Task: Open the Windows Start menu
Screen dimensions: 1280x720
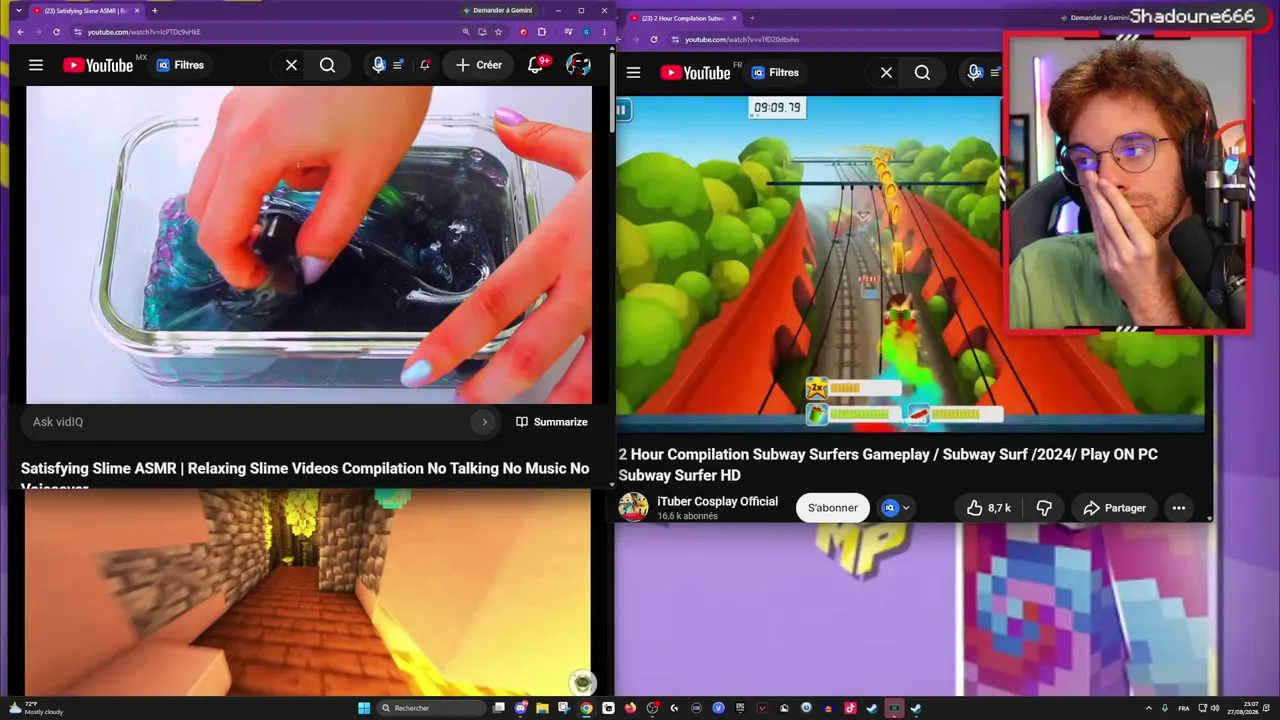Action: (x=364, y=708)
